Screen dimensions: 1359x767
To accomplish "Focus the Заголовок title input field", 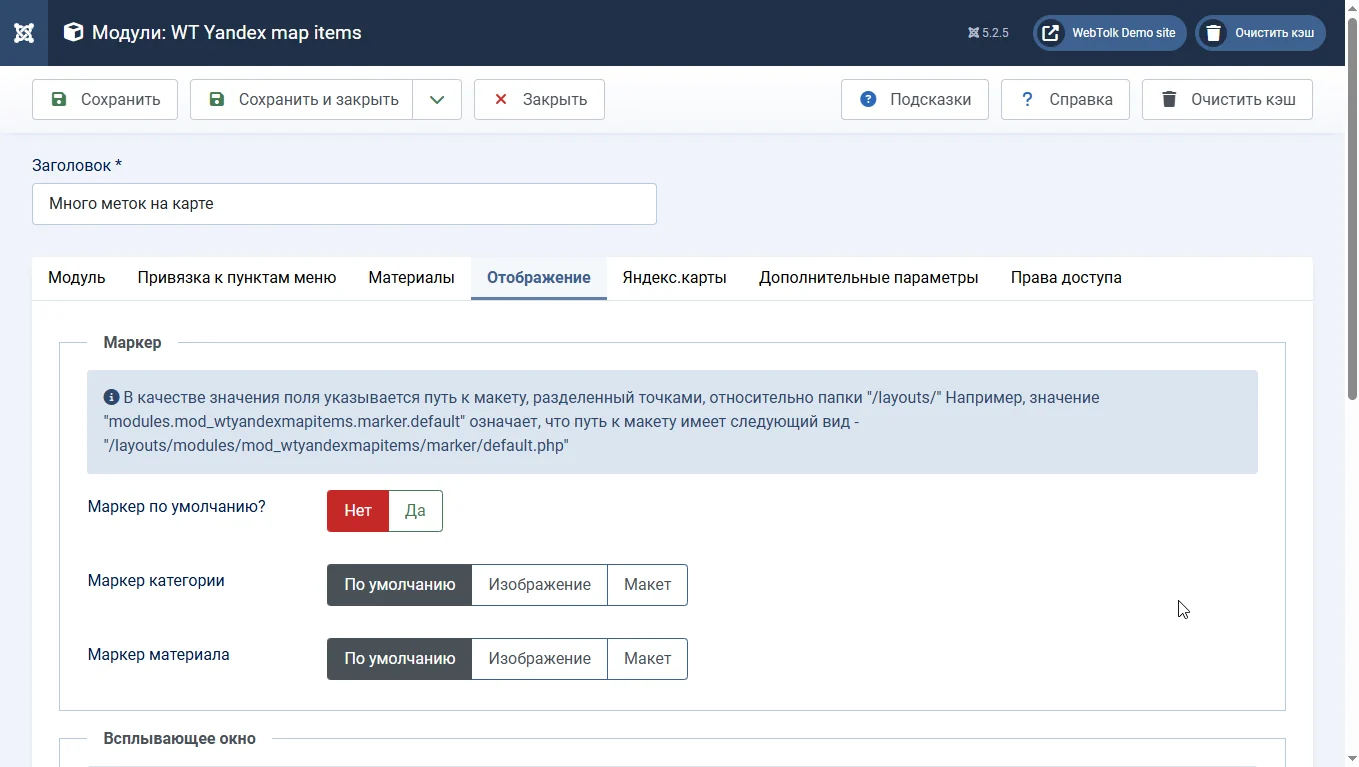I will point(344,204).
